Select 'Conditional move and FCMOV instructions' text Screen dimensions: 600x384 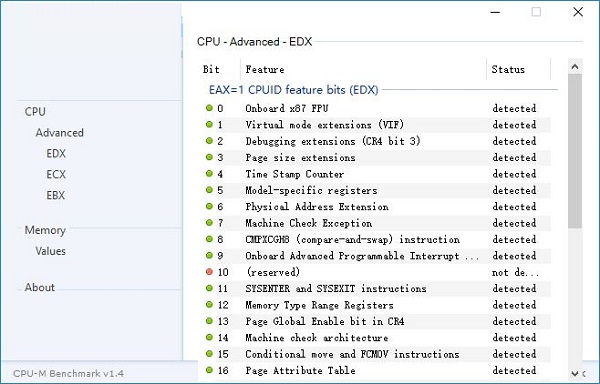point(352,354)
